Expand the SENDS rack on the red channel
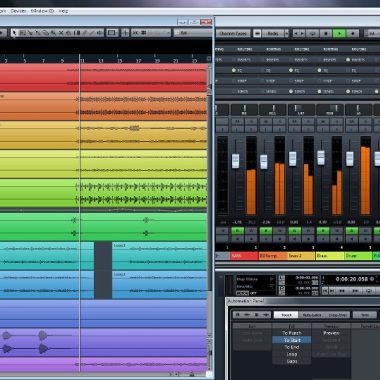The width and height of the screenshot is (380, 380). pos(244,91)
